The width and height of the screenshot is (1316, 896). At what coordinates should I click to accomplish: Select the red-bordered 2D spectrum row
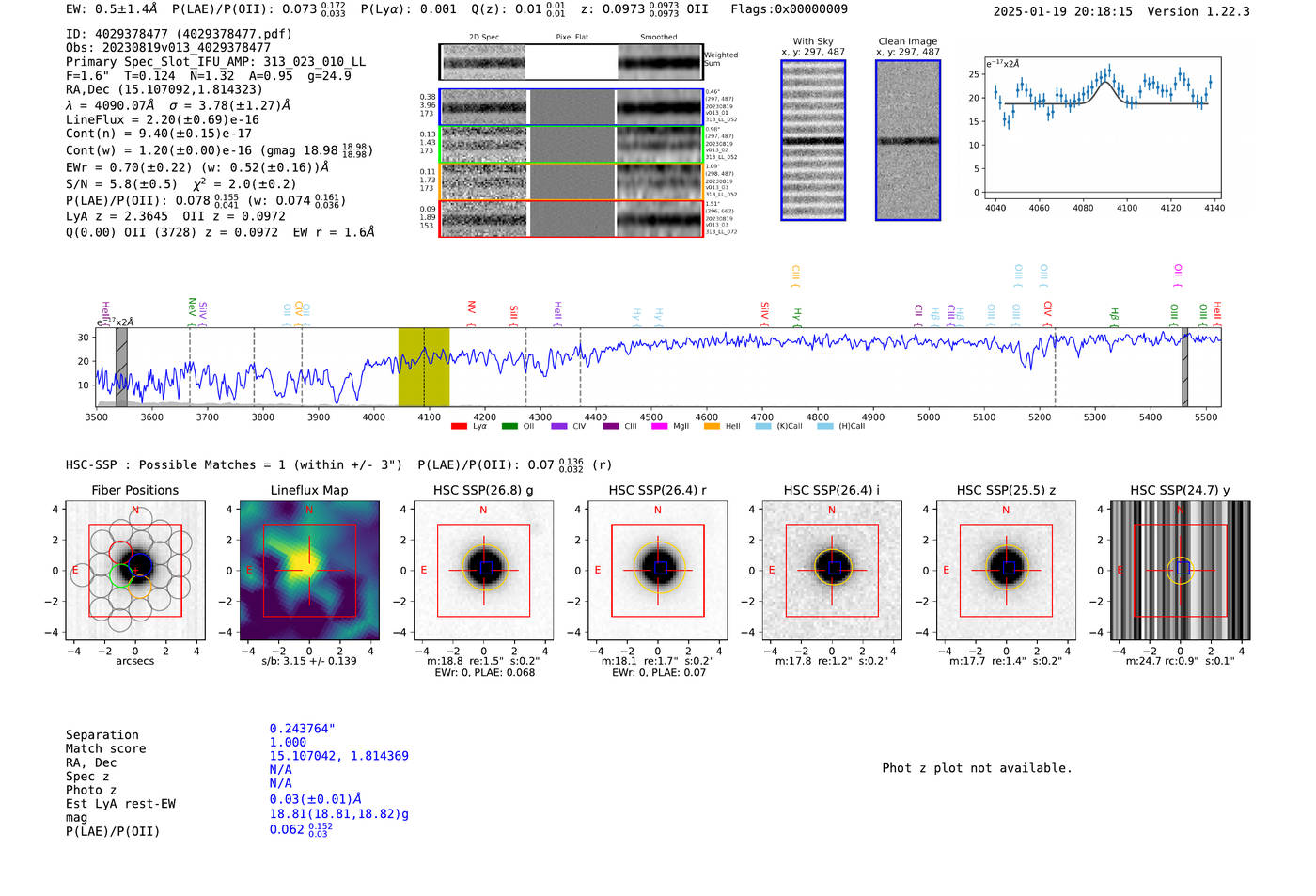pyautogui.click(x=572, y=218)
